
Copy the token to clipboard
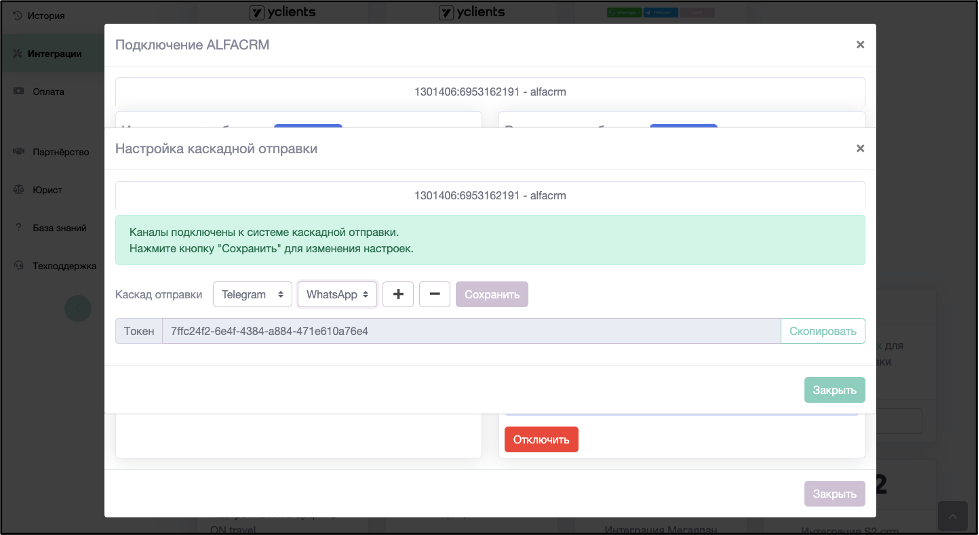(x=823, y=331)
